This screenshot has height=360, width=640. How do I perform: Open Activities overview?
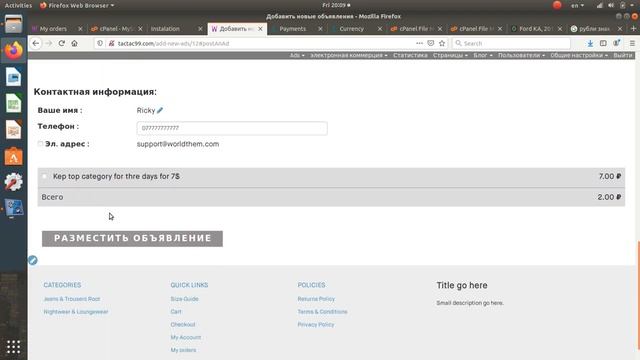18,5
